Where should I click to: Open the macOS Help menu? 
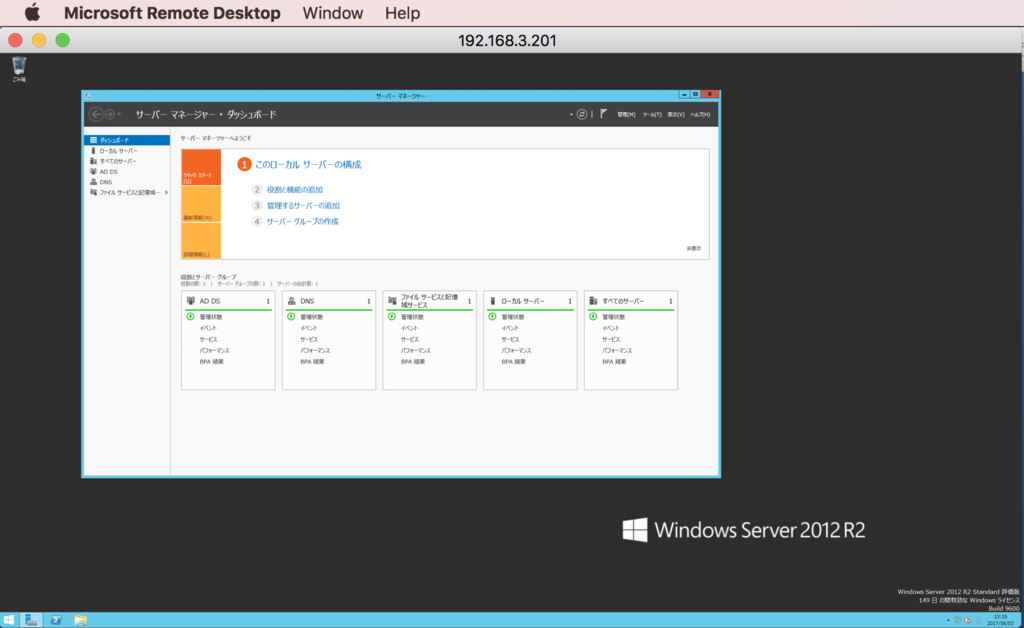coord(402,13)
